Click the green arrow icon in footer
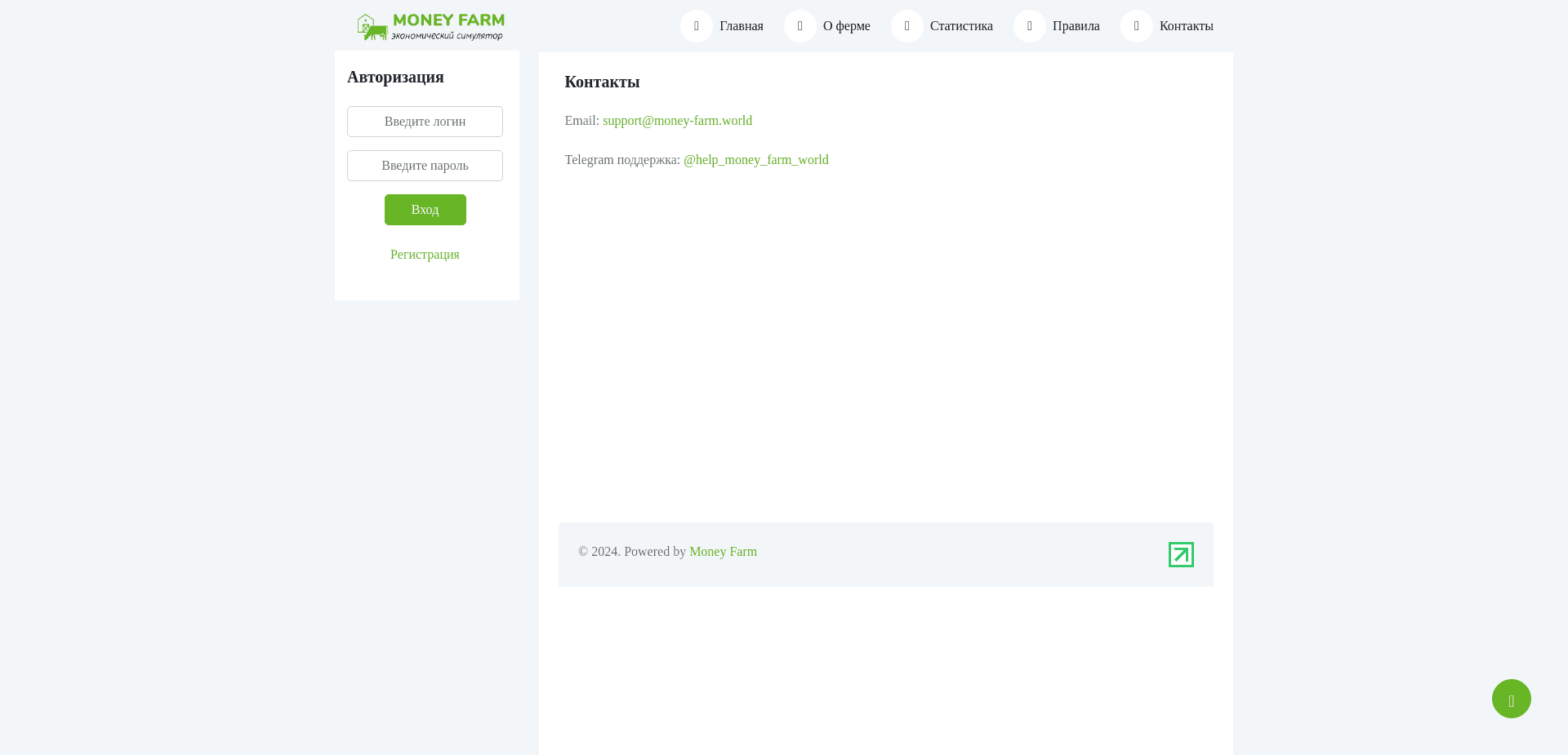Image resolution: width=1568 pixels, height=755 pixels. tap(1180, 554)
